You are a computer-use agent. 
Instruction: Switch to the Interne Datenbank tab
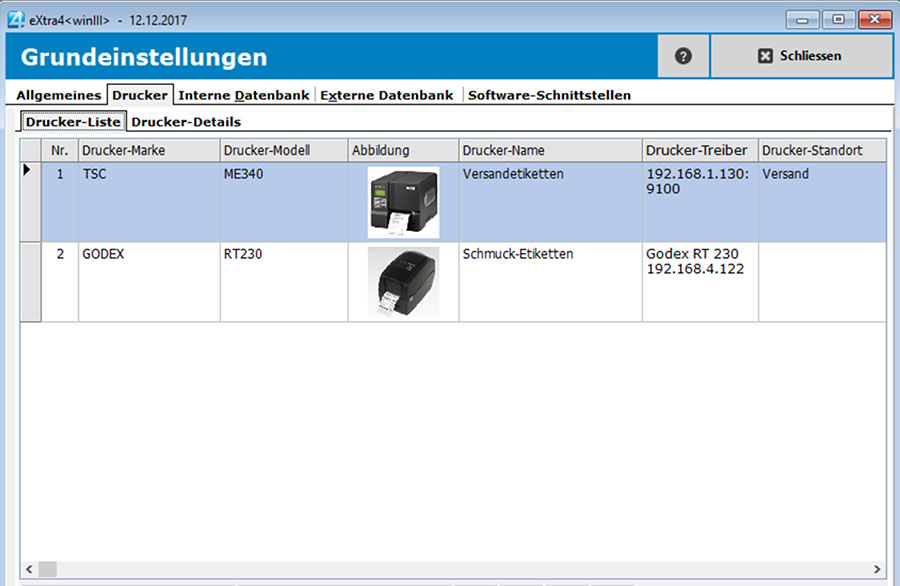pos(243,95)
